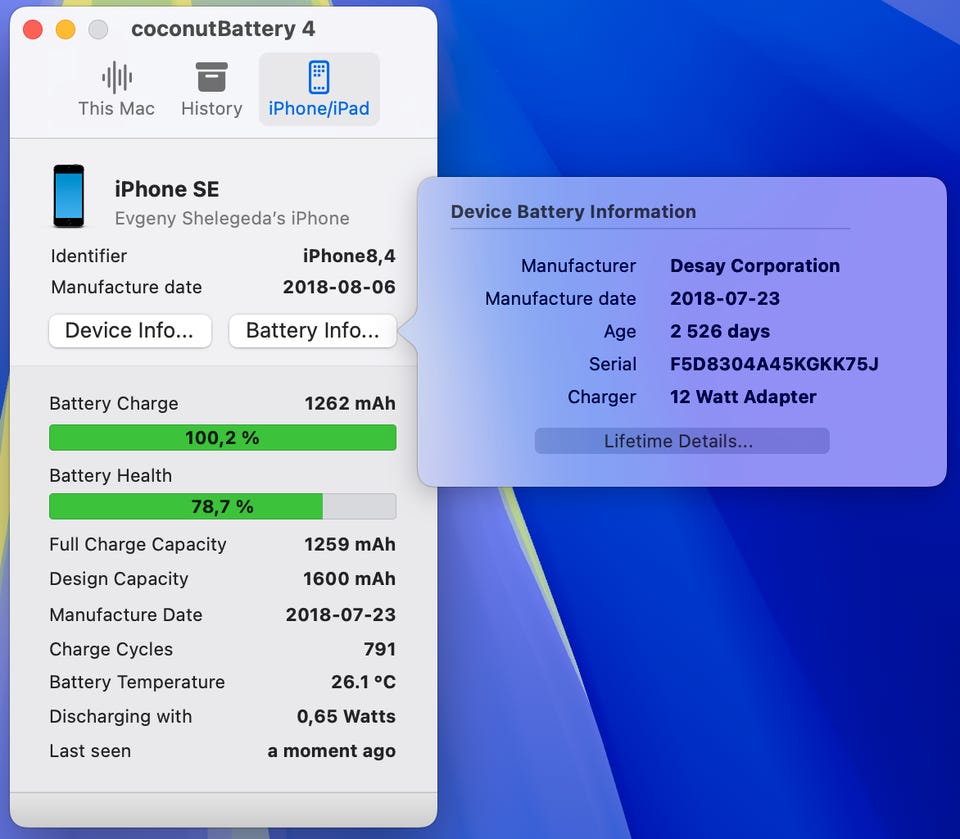Click the Charge Cycles value 791
Image resolution: width=960 pixels, height=839 pixels.
coord(379,649)
